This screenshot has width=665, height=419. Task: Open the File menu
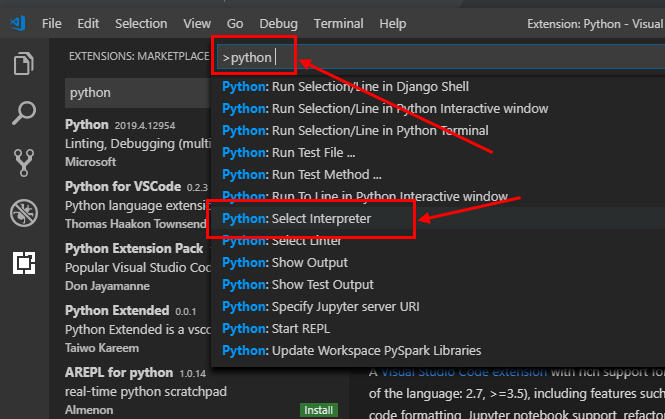coord(51,24)
